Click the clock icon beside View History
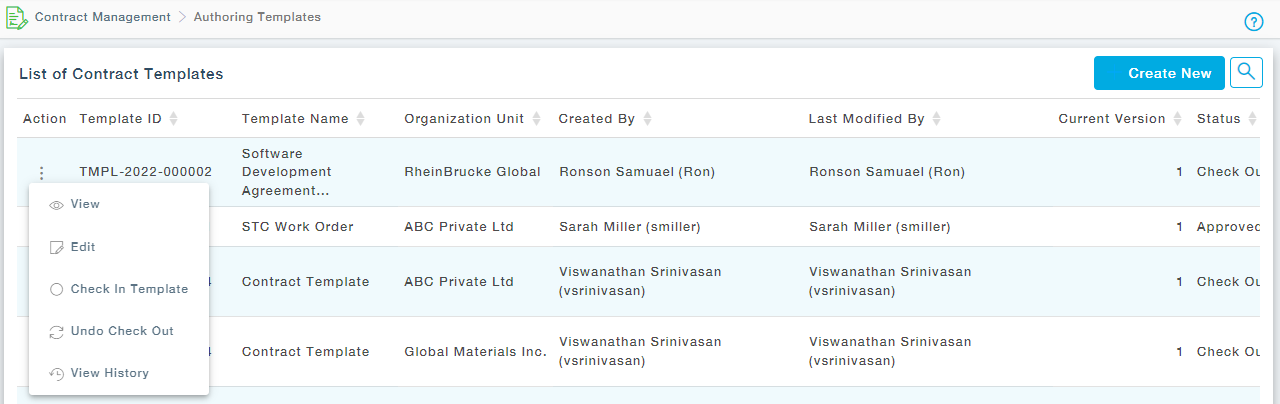This screenshot has width=1280, height=404. coord(57,374)
